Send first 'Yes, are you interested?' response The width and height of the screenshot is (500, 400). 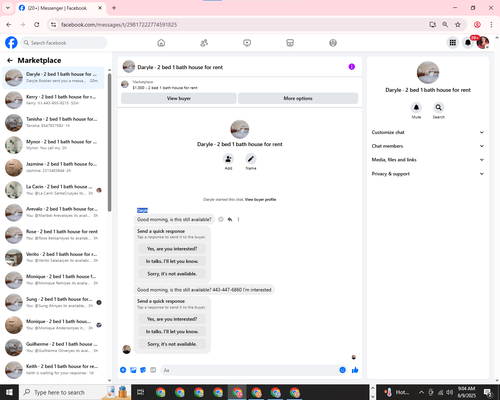tap(172, 249)
